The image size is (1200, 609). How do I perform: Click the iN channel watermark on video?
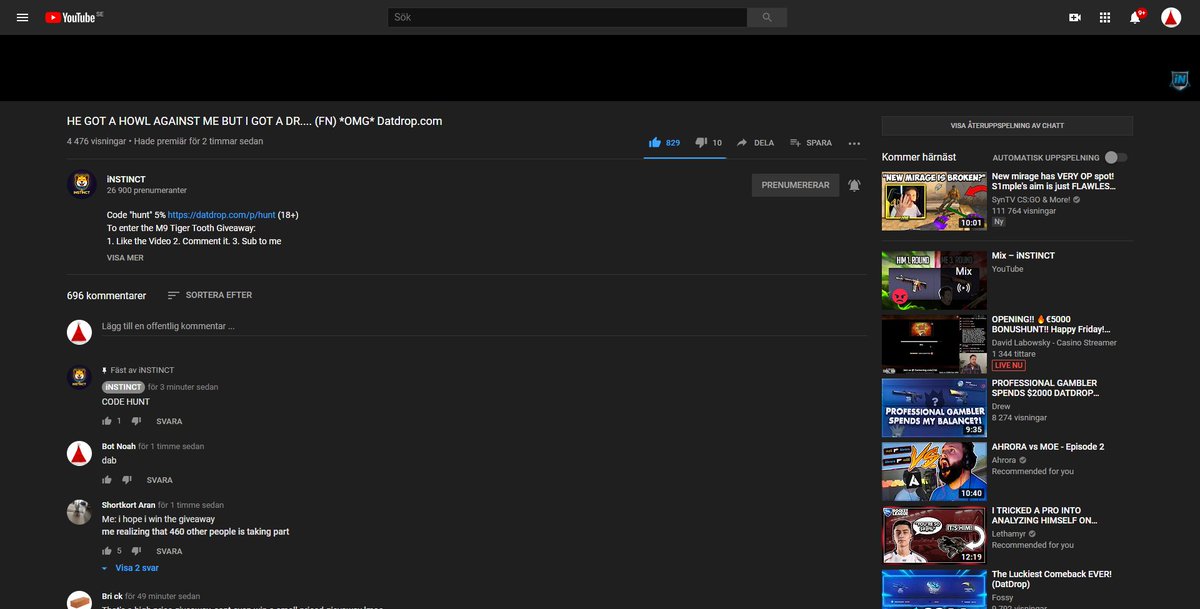click(1179, 80)
